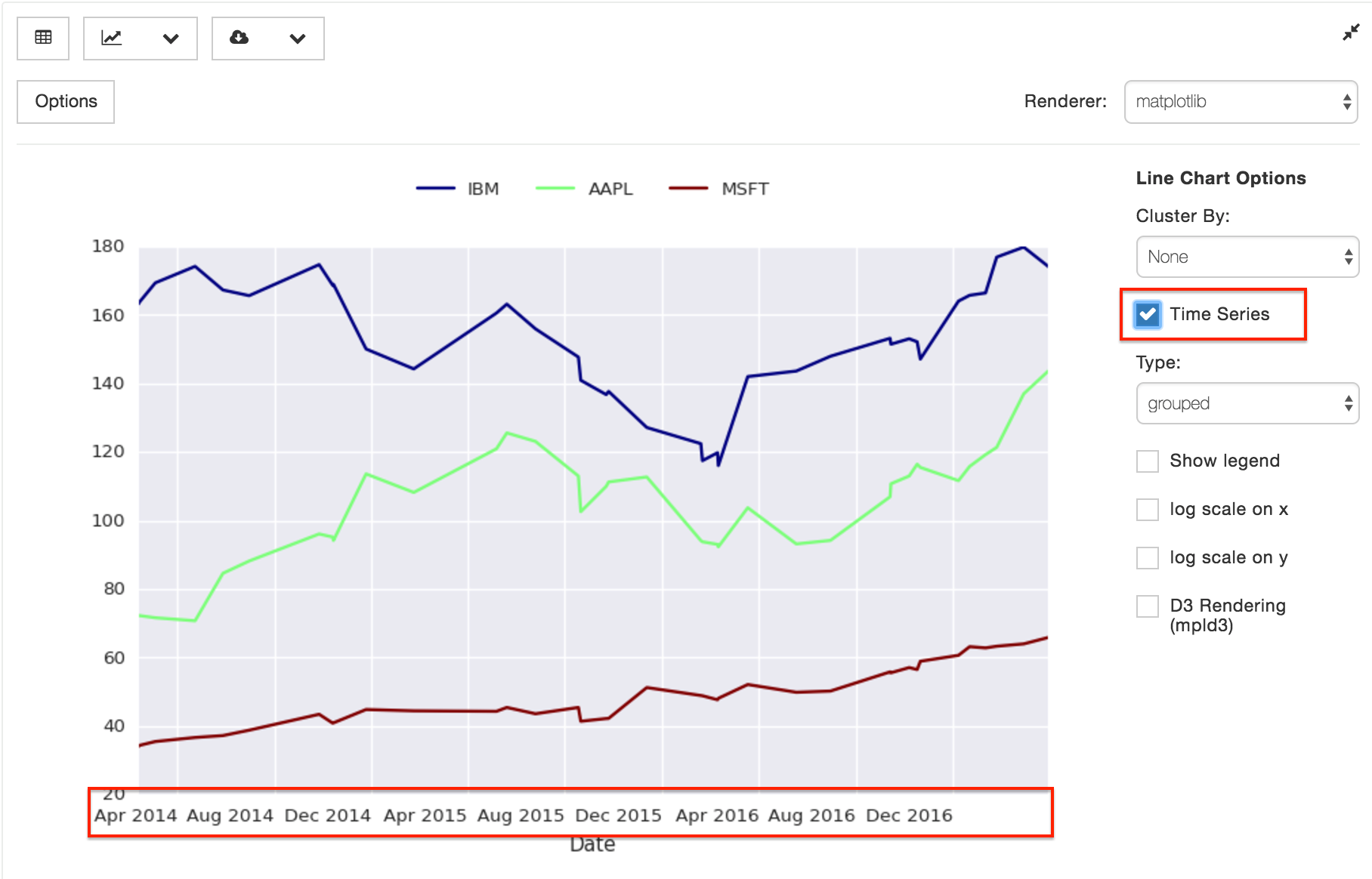Enable log scale on x checkbox
The width and height of the screenshot is (1372, 879).
pyautogui.click(x=1148, y=509)
